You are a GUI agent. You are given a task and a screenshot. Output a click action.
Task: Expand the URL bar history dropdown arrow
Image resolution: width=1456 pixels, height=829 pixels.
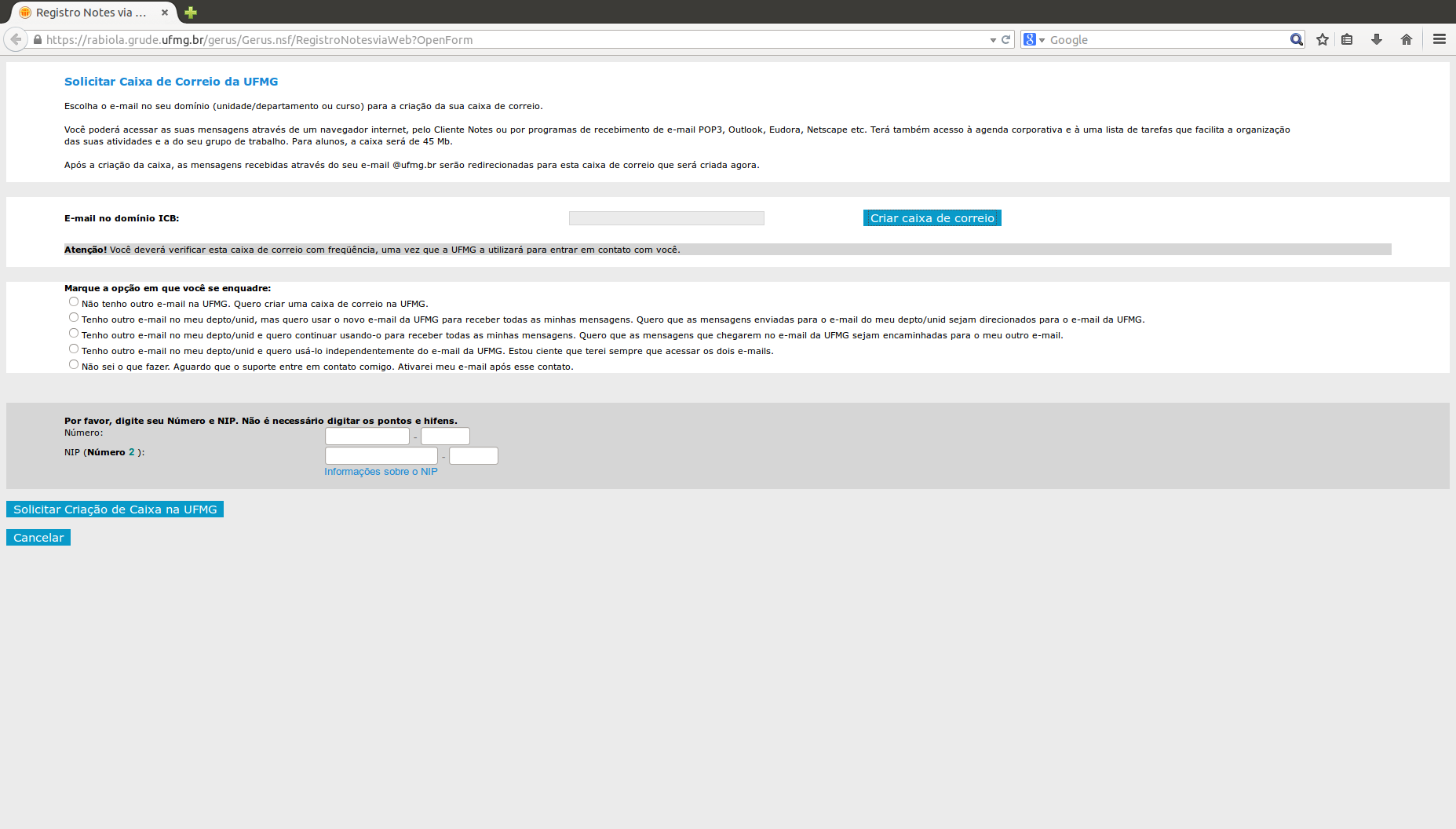pyautogui.click(x=993, y=40)
